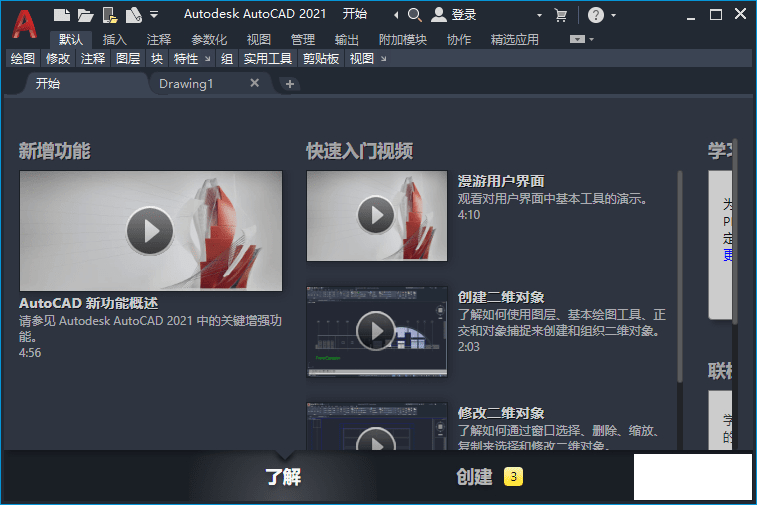Toggle the ribbon minimize state button

[x=577, y=39]
